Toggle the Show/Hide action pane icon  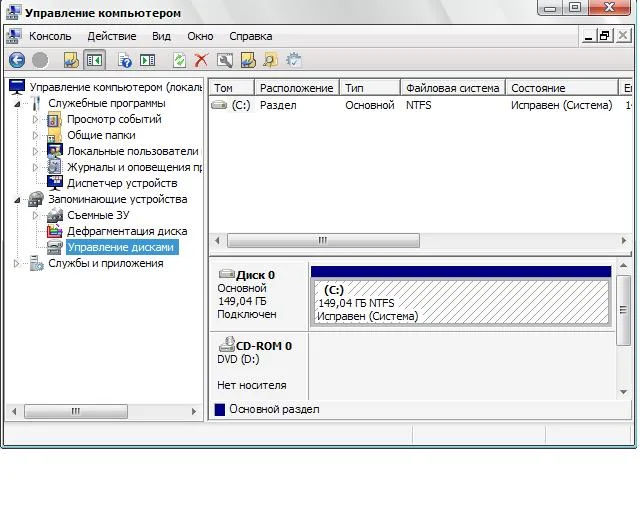pyautogui.click(x=147, y=60)
